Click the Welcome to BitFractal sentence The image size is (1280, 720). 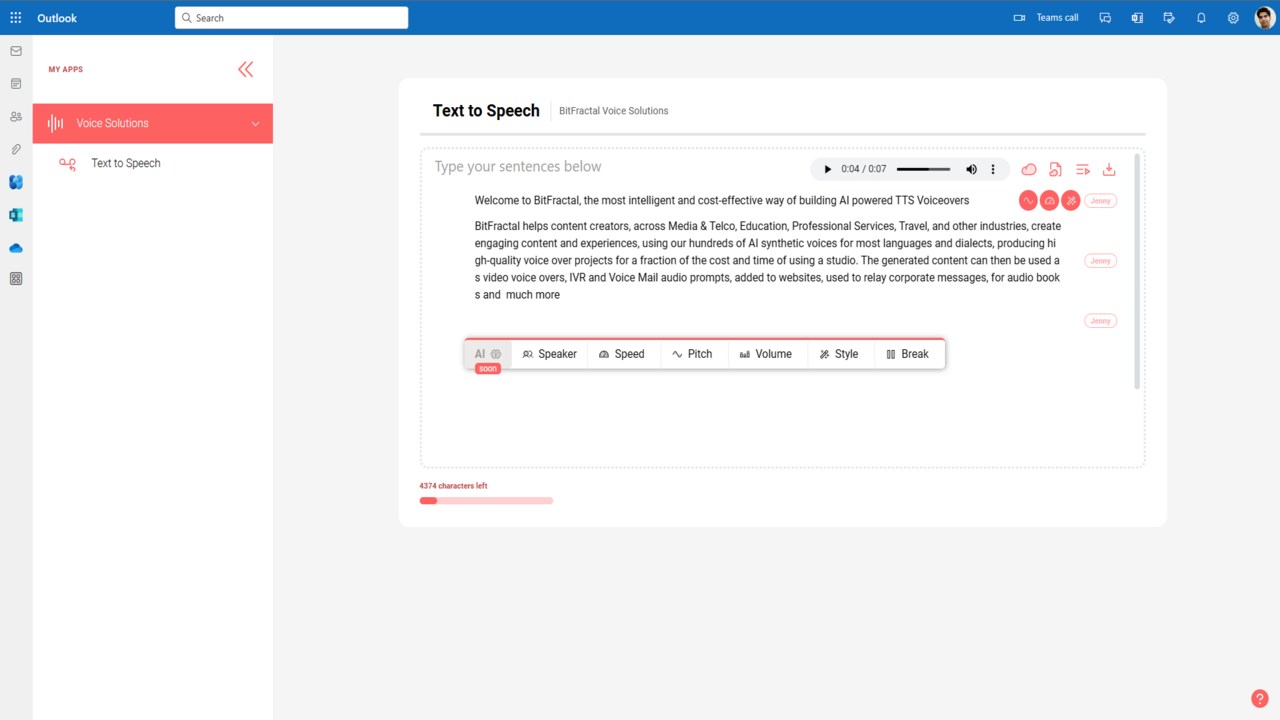tap(722, 201)
